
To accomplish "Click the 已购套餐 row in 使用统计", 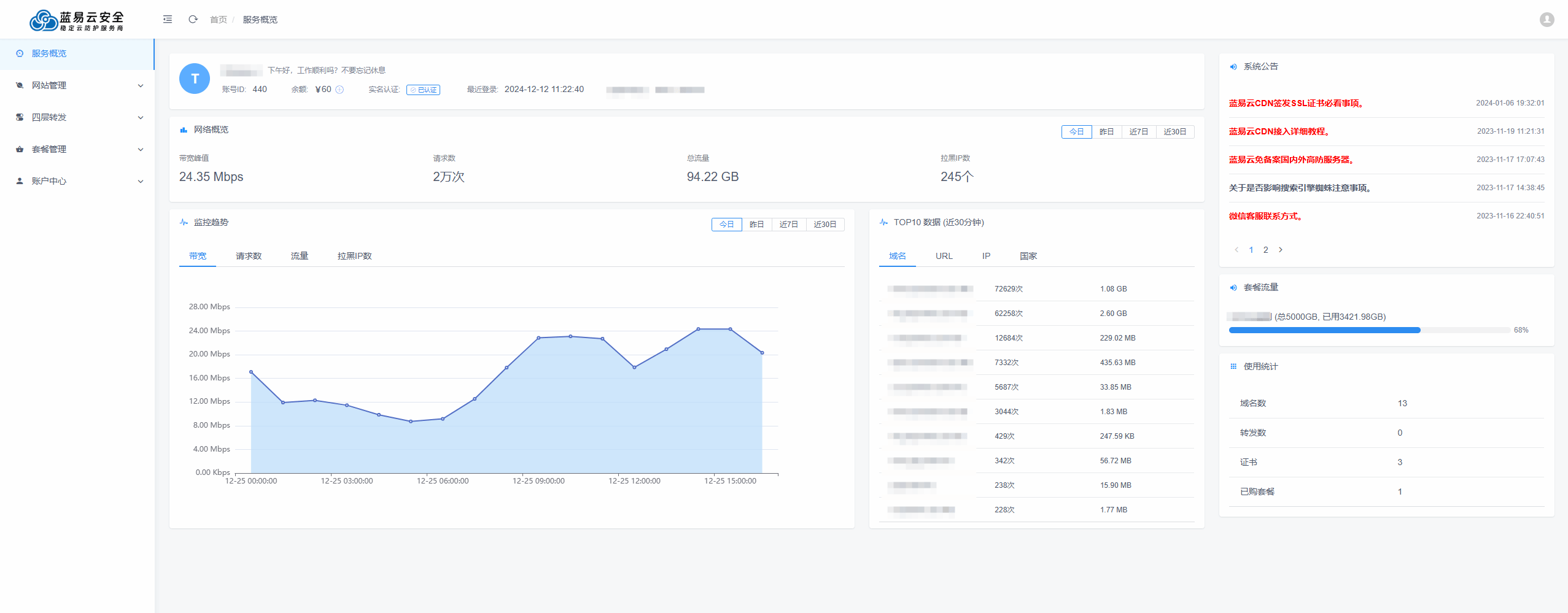I will tap(1386, 492).
